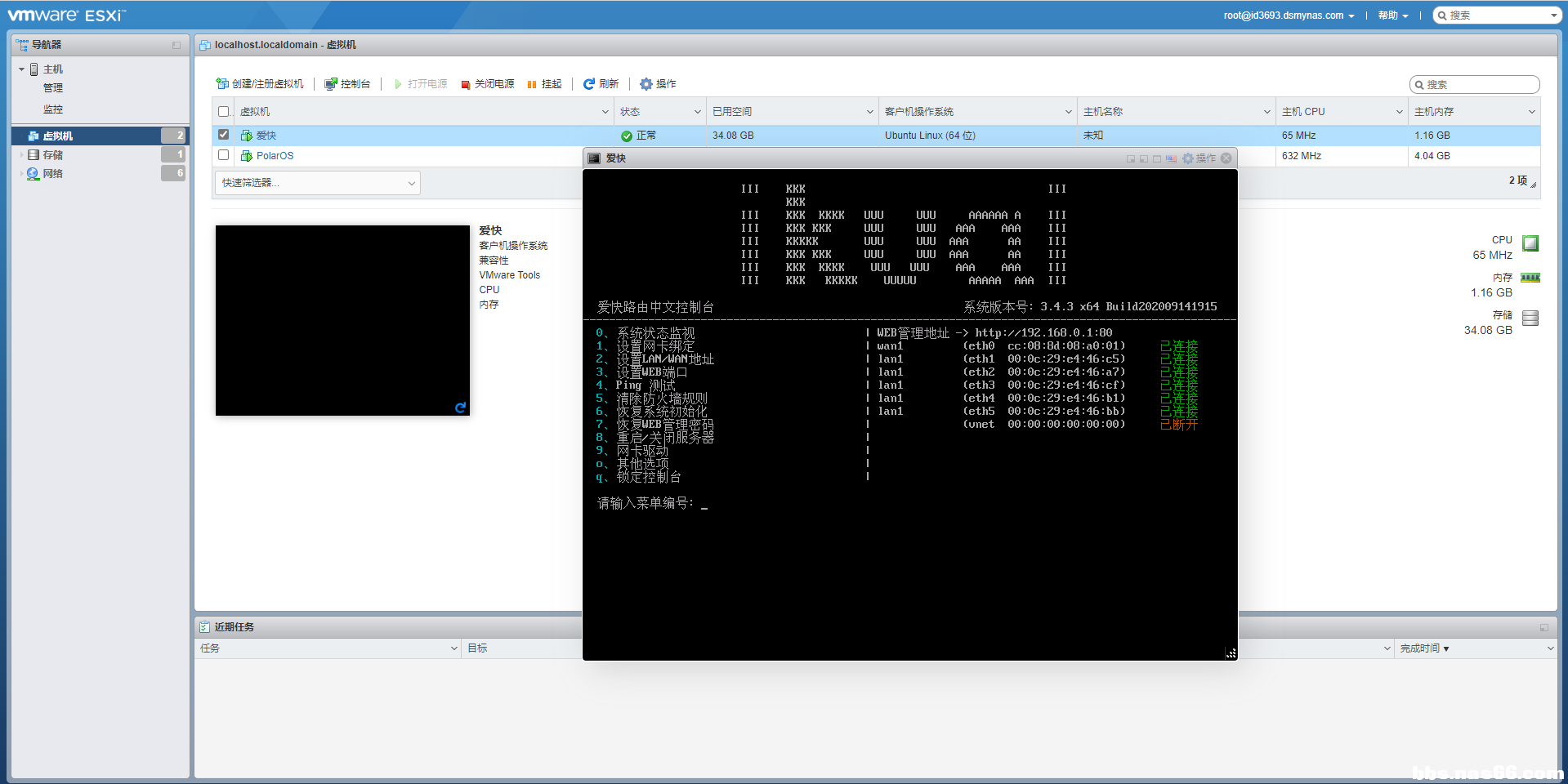Screen dimensions: 1568x784
Task: Sort by the 任务 column in recent tasks
Action: point(328,648)
